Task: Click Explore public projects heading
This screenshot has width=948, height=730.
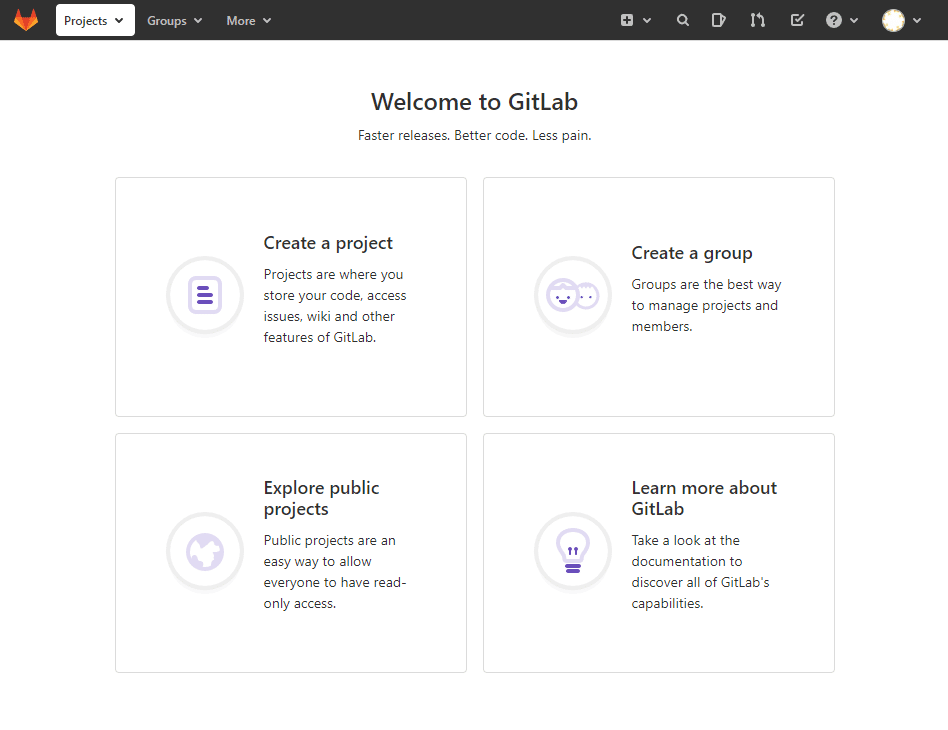Action: coord(322,498)
